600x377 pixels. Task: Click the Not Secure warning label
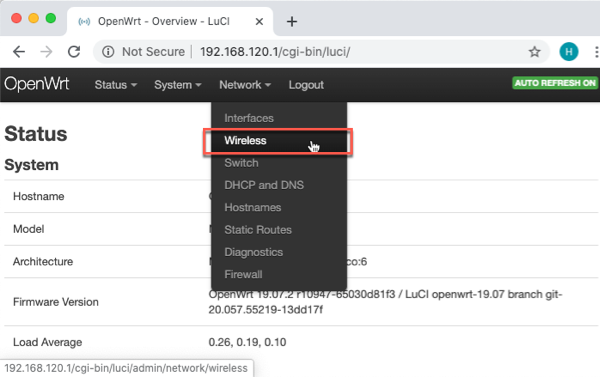tap(153, 51)
